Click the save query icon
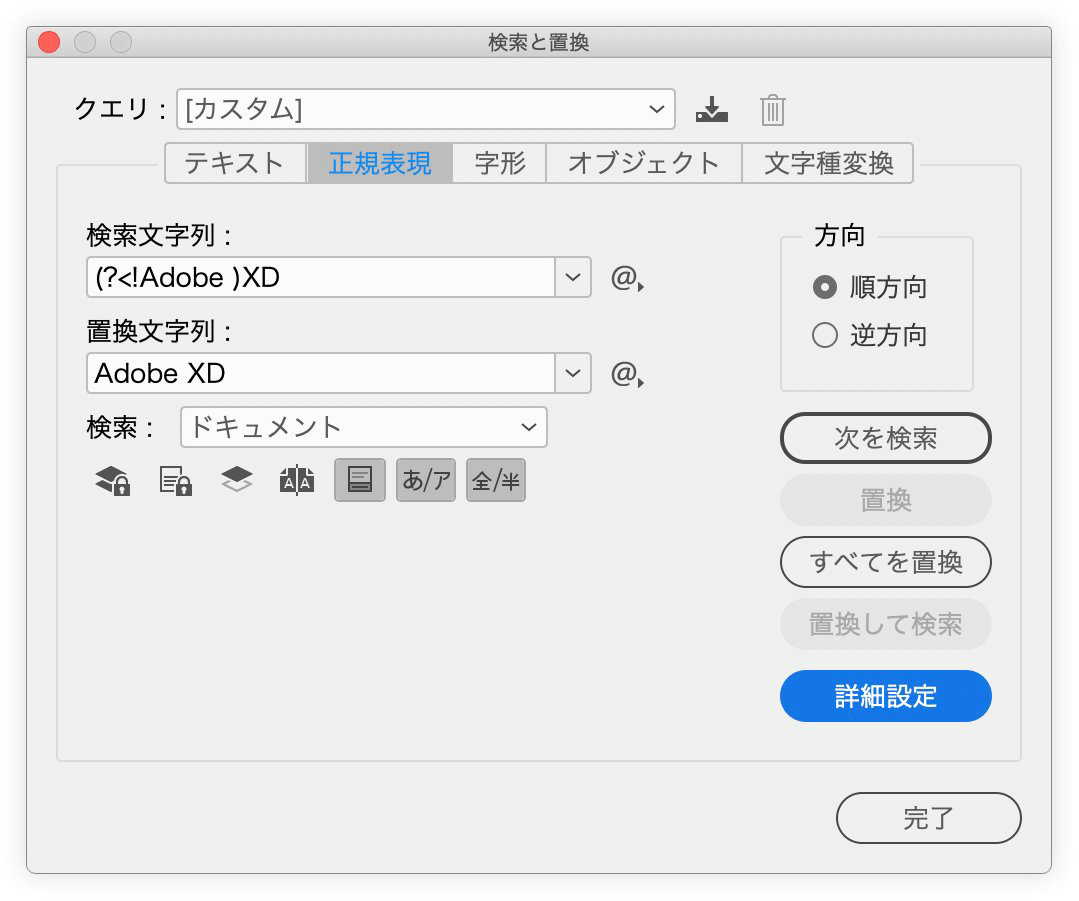This screenshot has width=1079, height=901. (x=712, y=109)
